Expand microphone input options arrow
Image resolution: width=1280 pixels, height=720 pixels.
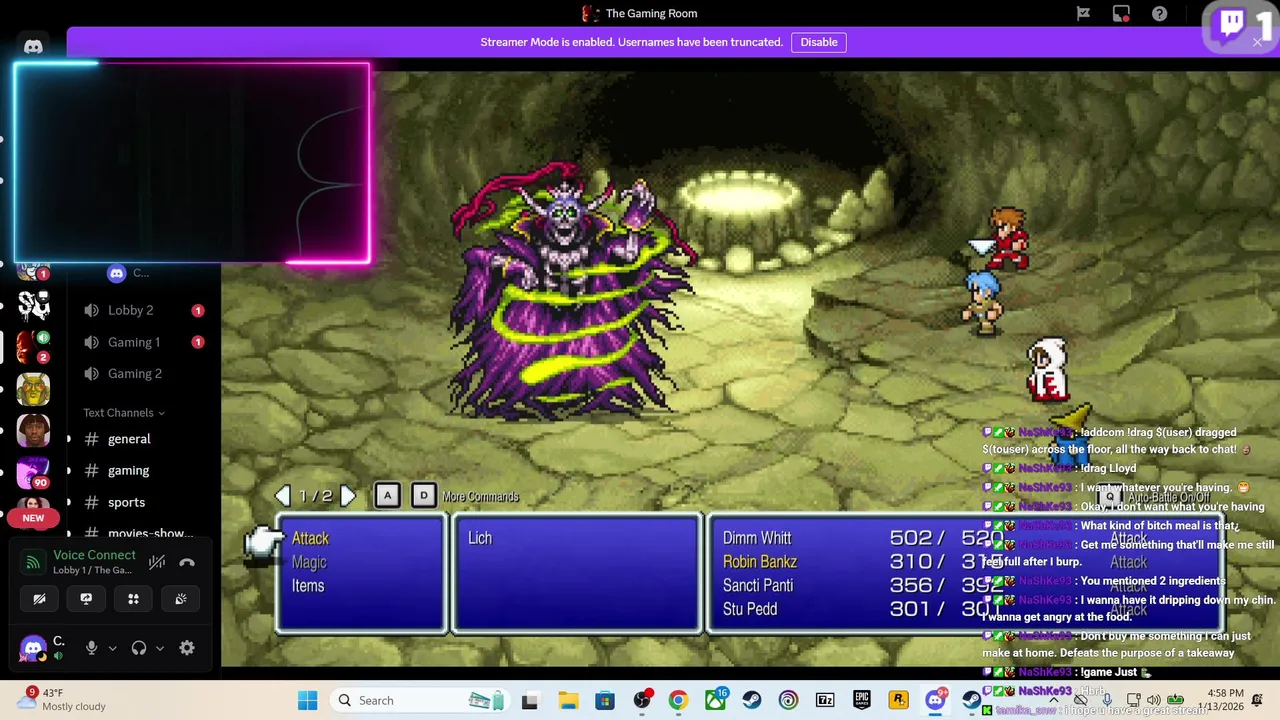click(x=112, y=648)
